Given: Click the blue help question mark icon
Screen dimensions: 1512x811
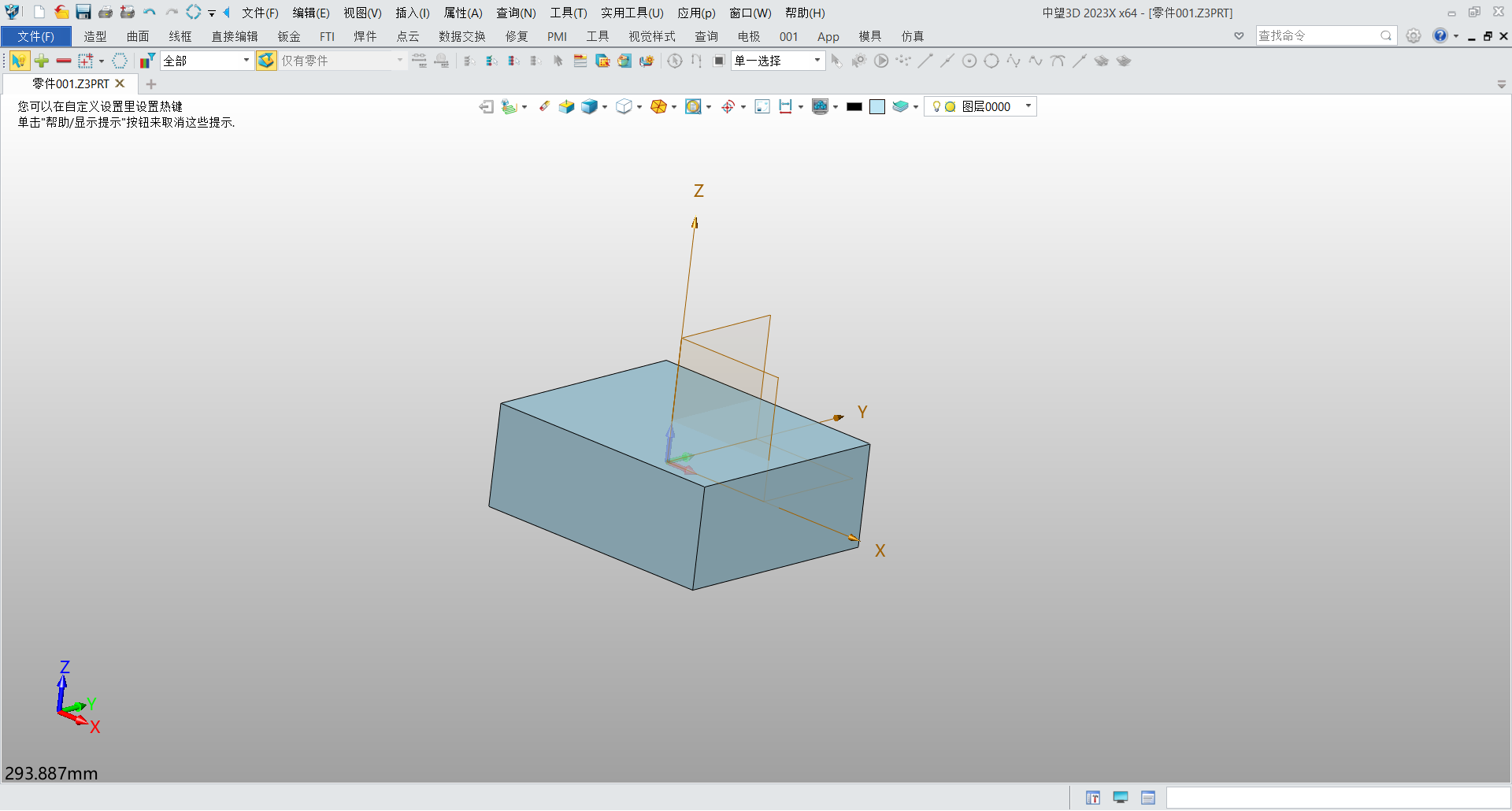Looking at the screenshot, I should [1440, 35].
